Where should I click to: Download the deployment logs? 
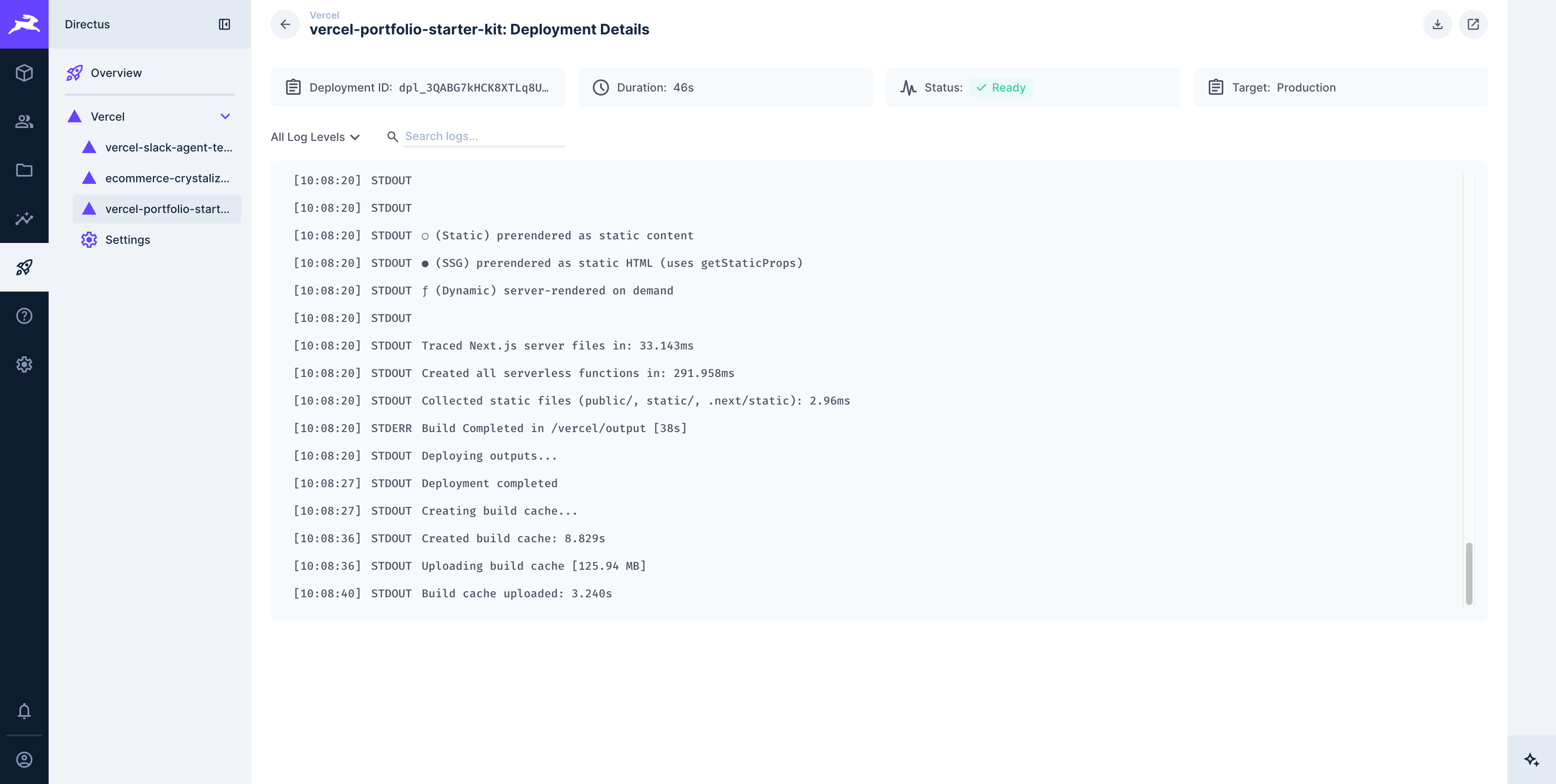click(1438, 24)
